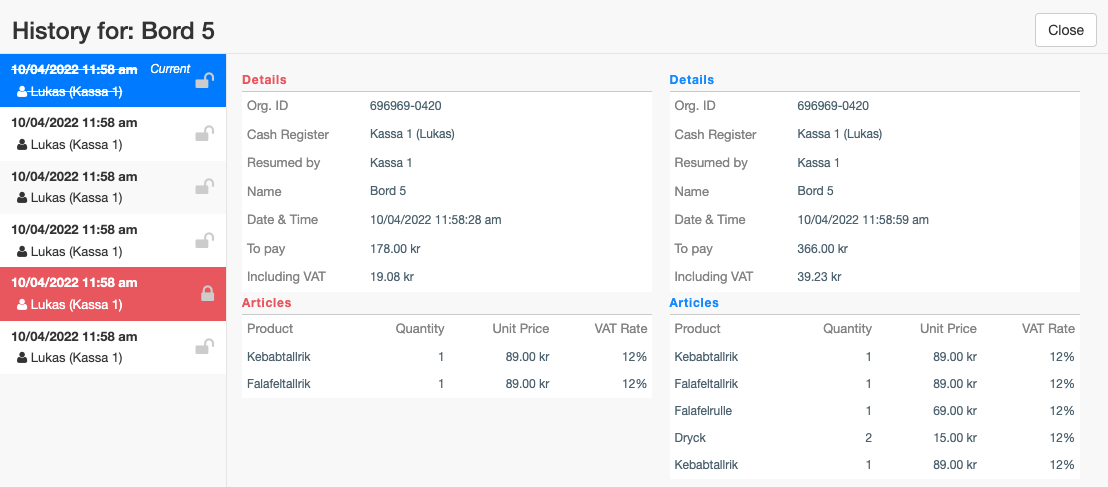Click the '15.00 kr' unit price
The image size is (1108, 487).
tap(953, 438)
